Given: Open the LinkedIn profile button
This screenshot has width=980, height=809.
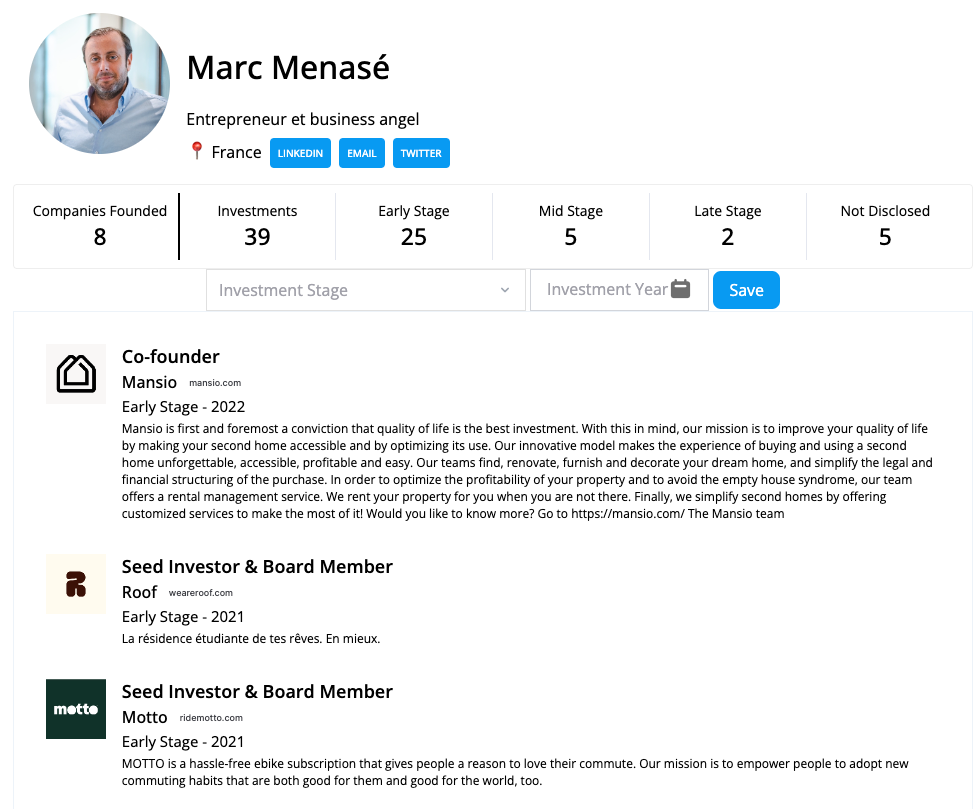Looking at the screenshot, I should [300, 153].
